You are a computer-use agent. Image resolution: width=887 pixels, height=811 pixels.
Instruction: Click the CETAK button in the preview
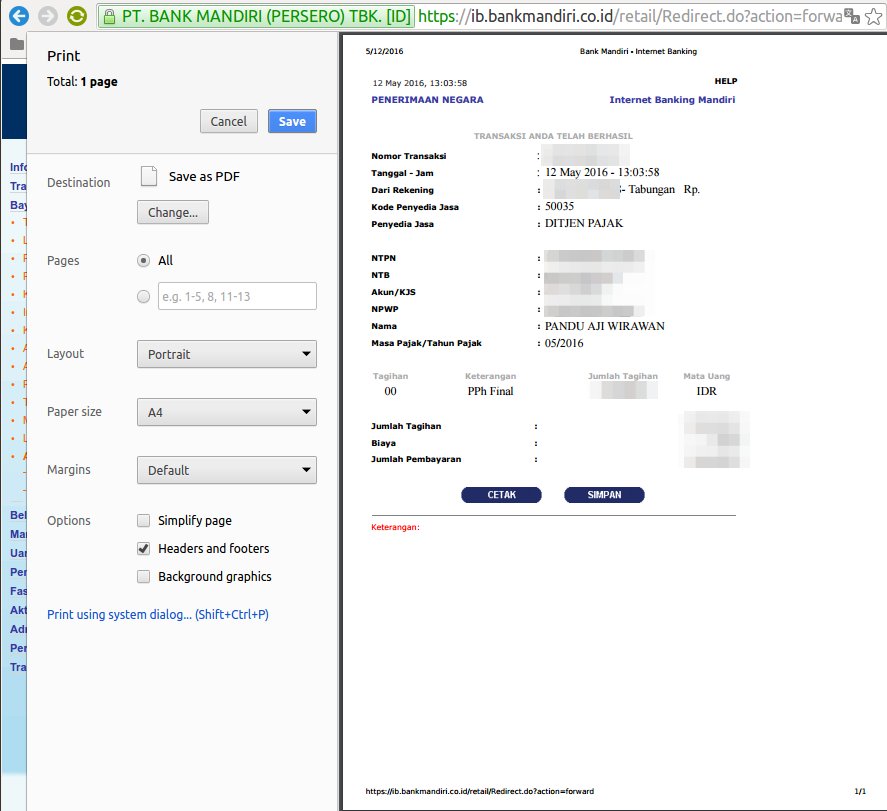coord(502,495)
